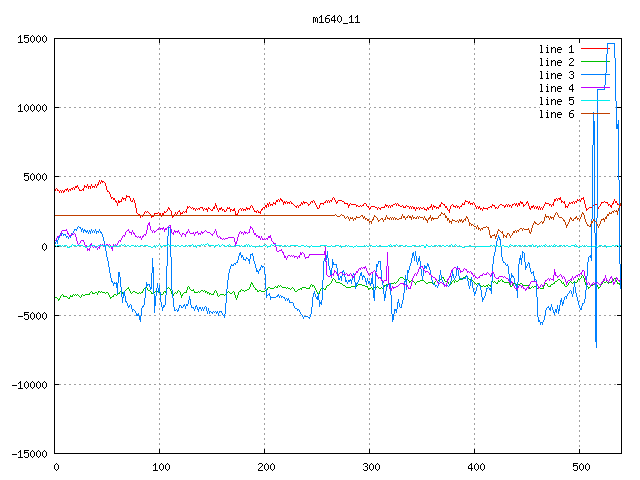The height and width of the screenshot is (480, 640).
Task: Click the 10000 y-axis tick label
Action: 32,108
